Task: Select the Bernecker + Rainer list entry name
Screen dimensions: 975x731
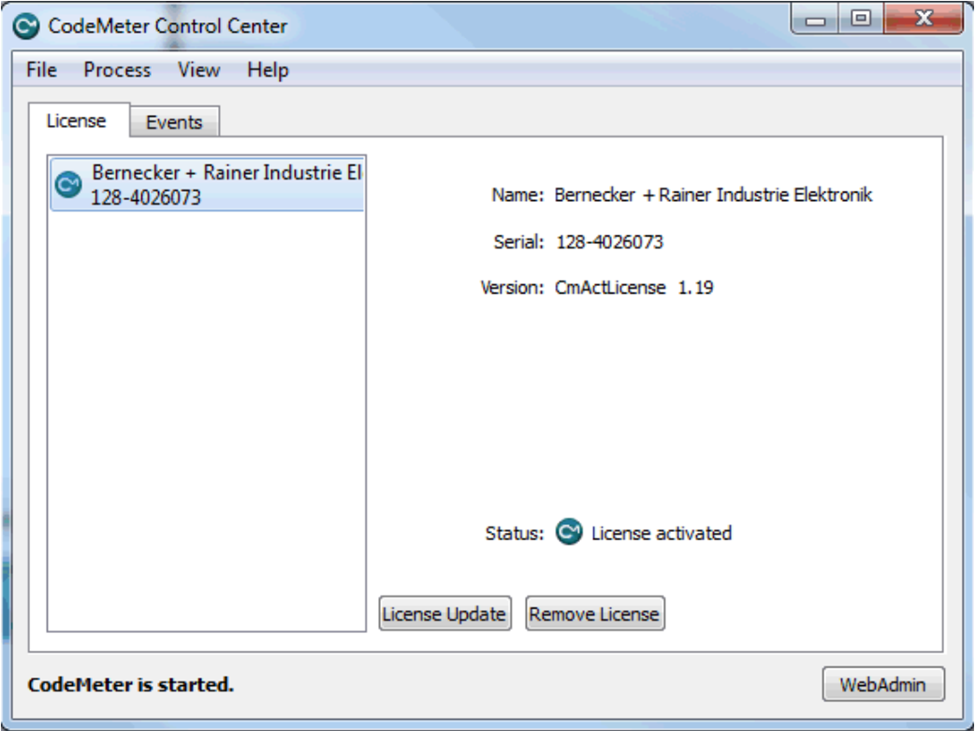Action: (x=225, y=173)
